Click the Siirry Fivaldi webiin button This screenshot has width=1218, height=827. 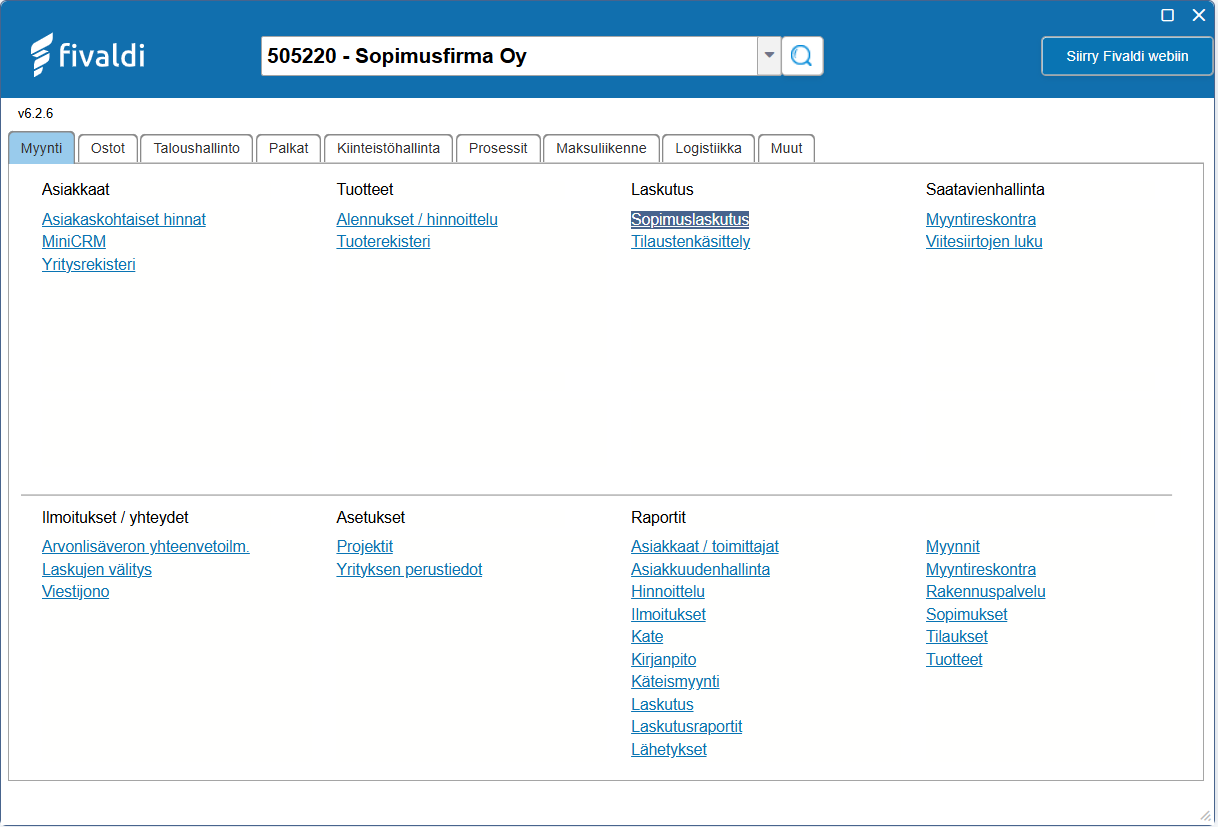point(1127,56)
